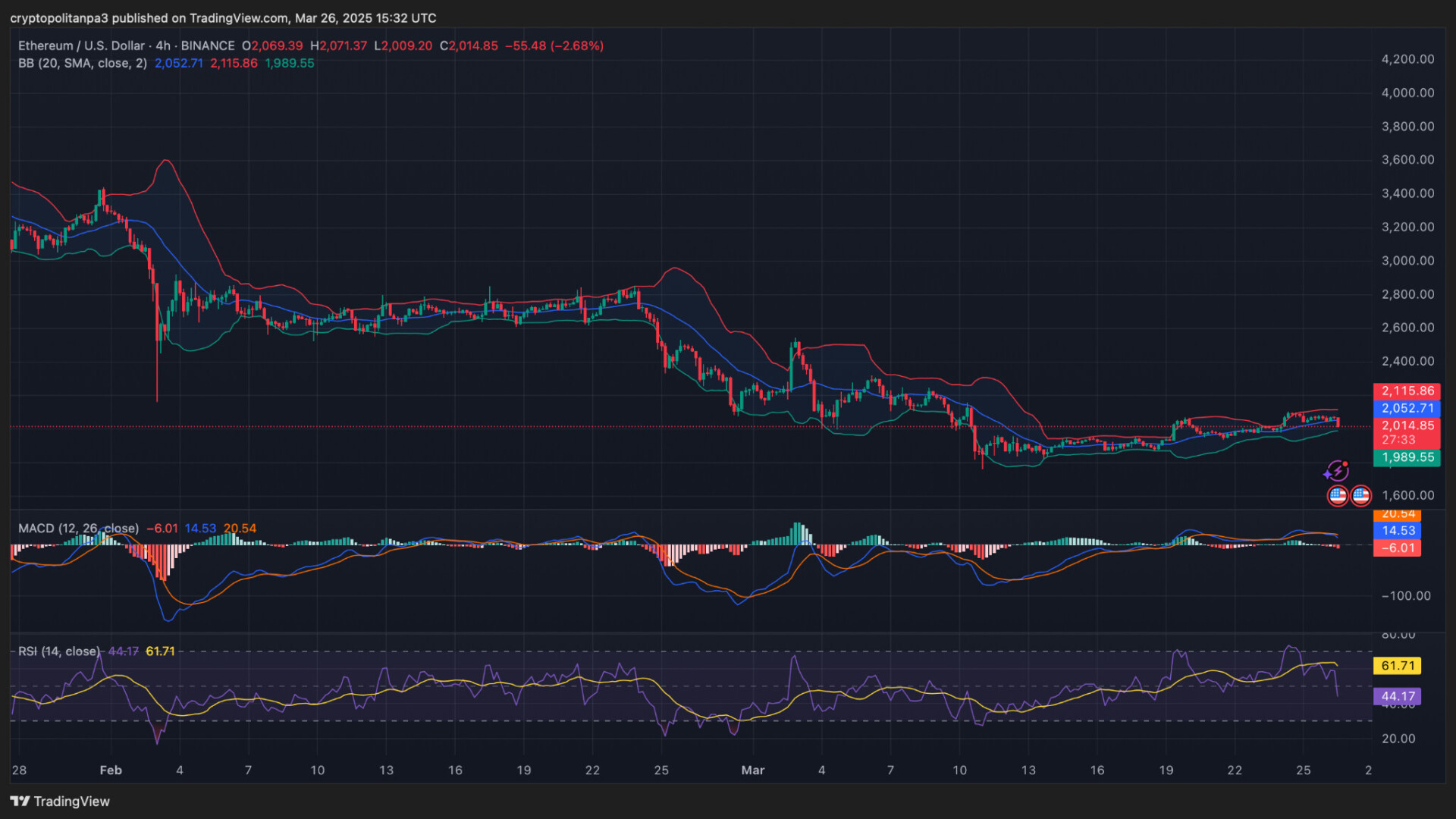Click the blue 14.53 MACD value label

click(1397, 531)
